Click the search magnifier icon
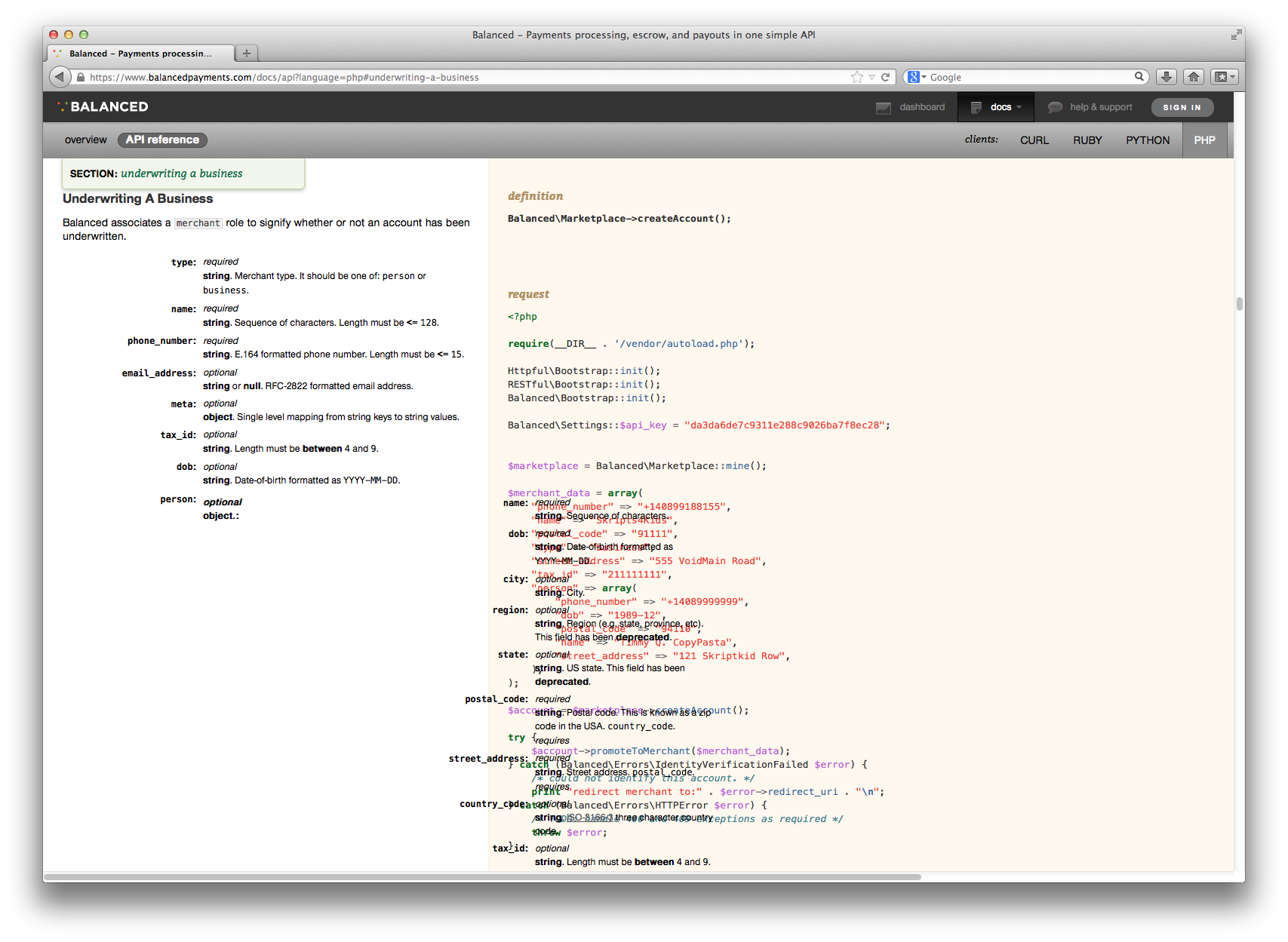1288x942 pixels. (1139, 76)
